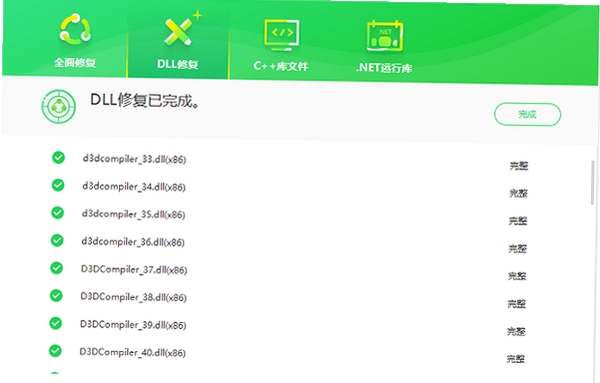This screenshot has width=600, height=383.
Task: Click the .NET运行库 calendar icon
Action: click(x=385, y=36)
